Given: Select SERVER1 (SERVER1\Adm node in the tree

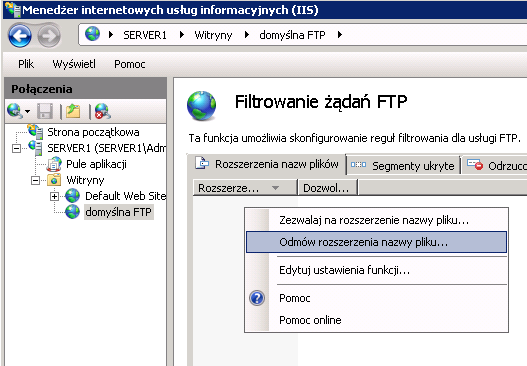Looking at the screenshot, I should [107, 148].
